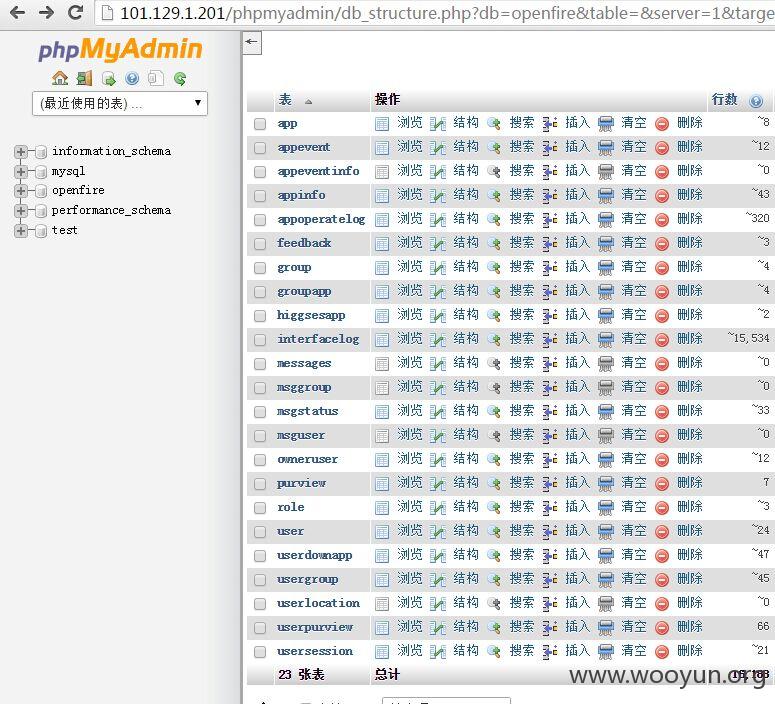Viewport: 775px width, 704px height.
Task: Select the openfire database in tree
Action: coord(78,190)
